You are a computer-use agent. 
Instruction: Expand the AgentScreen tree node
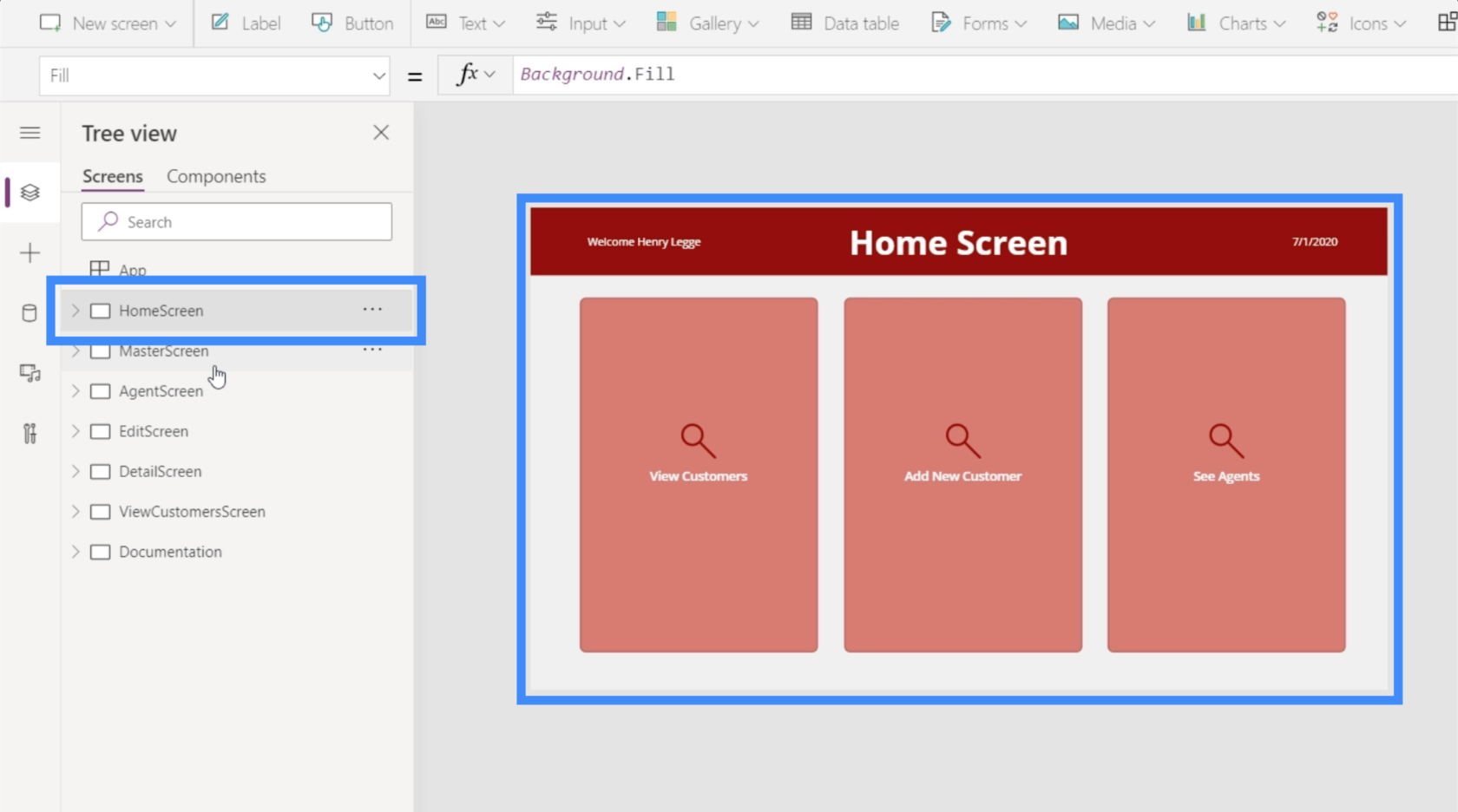[76, 391]
